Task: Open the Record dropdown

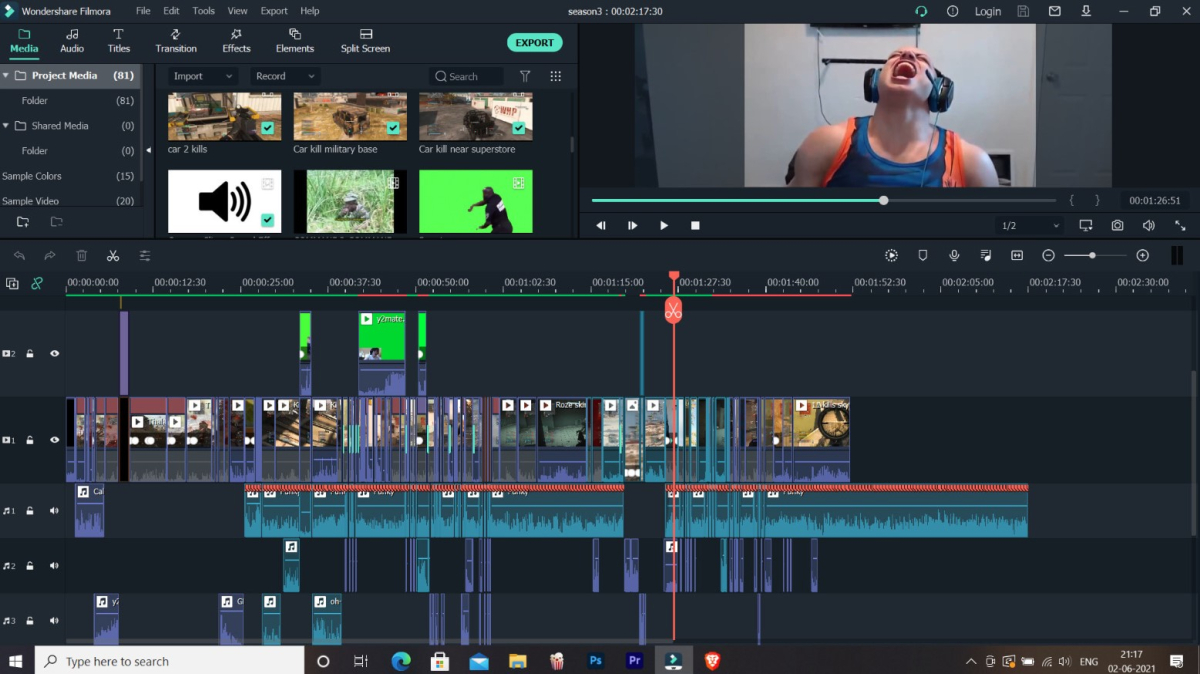Action: (x=283, y=76)
